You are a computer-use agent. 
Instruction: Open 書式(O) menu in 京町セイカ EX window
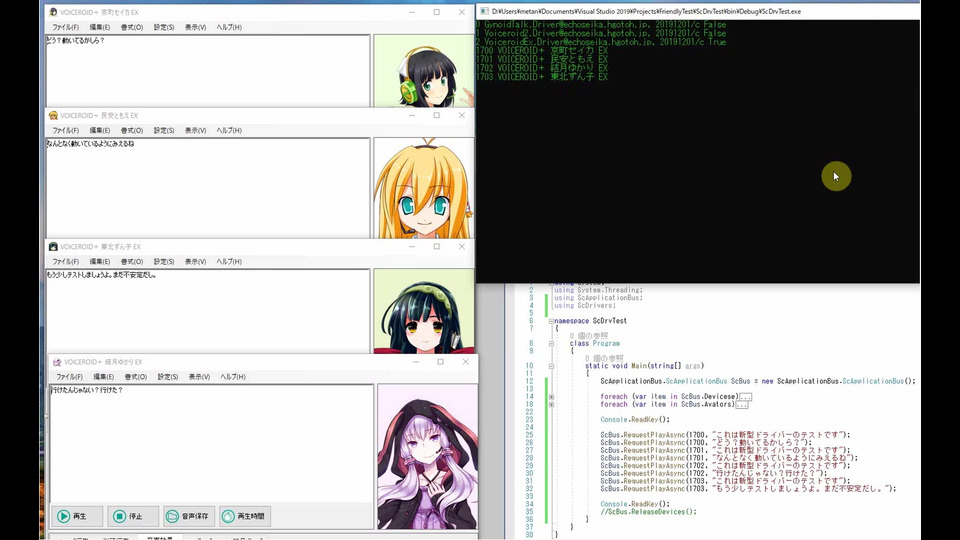(x=132, y=27)
